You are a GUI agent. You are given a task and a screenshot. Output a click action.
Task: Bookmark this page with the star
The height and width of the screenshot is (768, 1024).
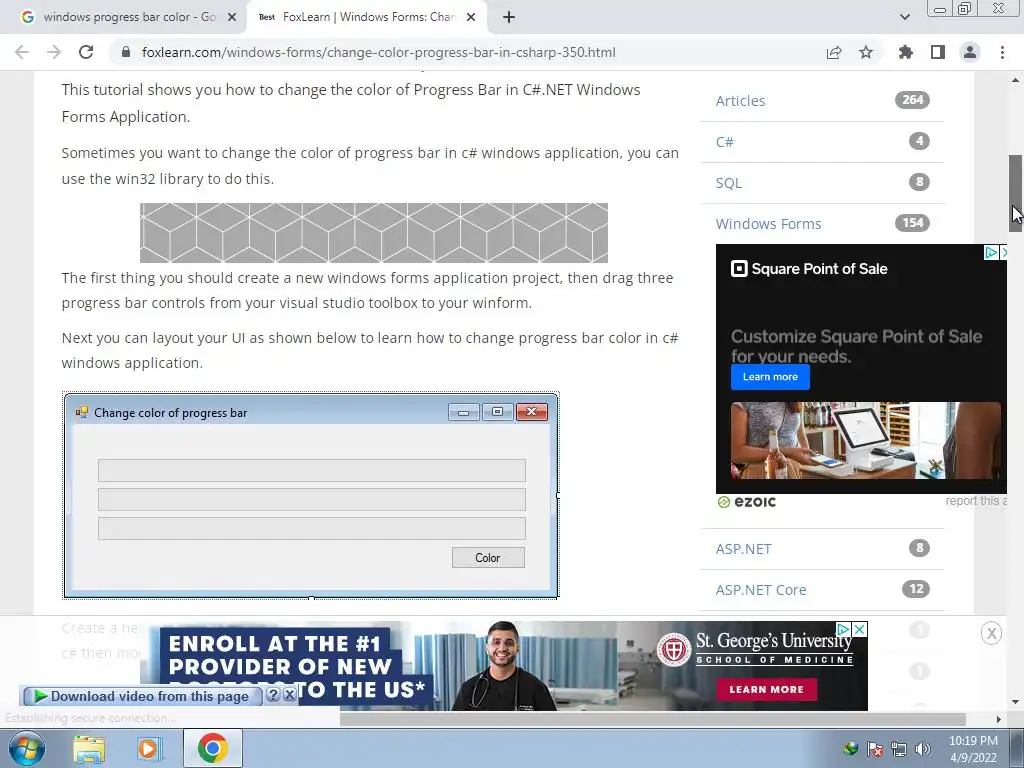866,52
